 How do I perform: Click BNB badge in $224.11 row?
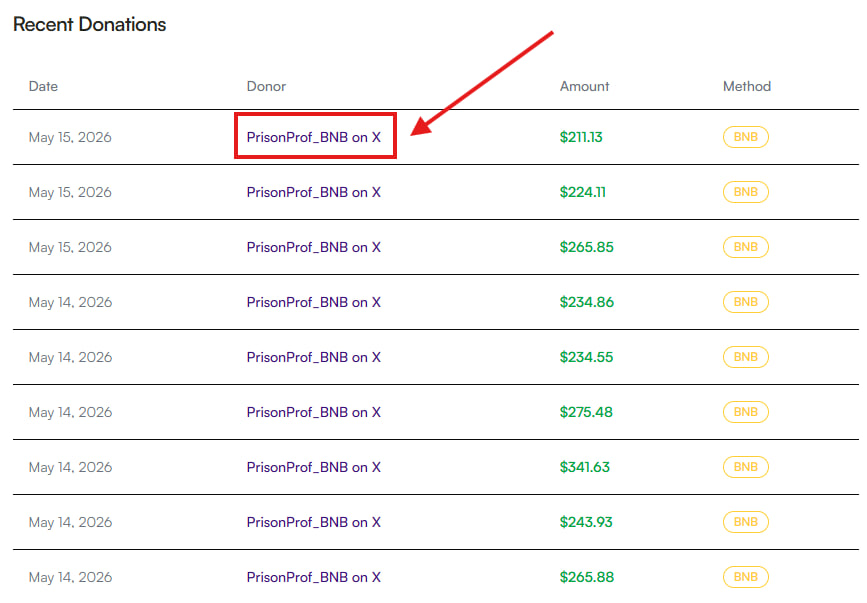click(745, 192)
